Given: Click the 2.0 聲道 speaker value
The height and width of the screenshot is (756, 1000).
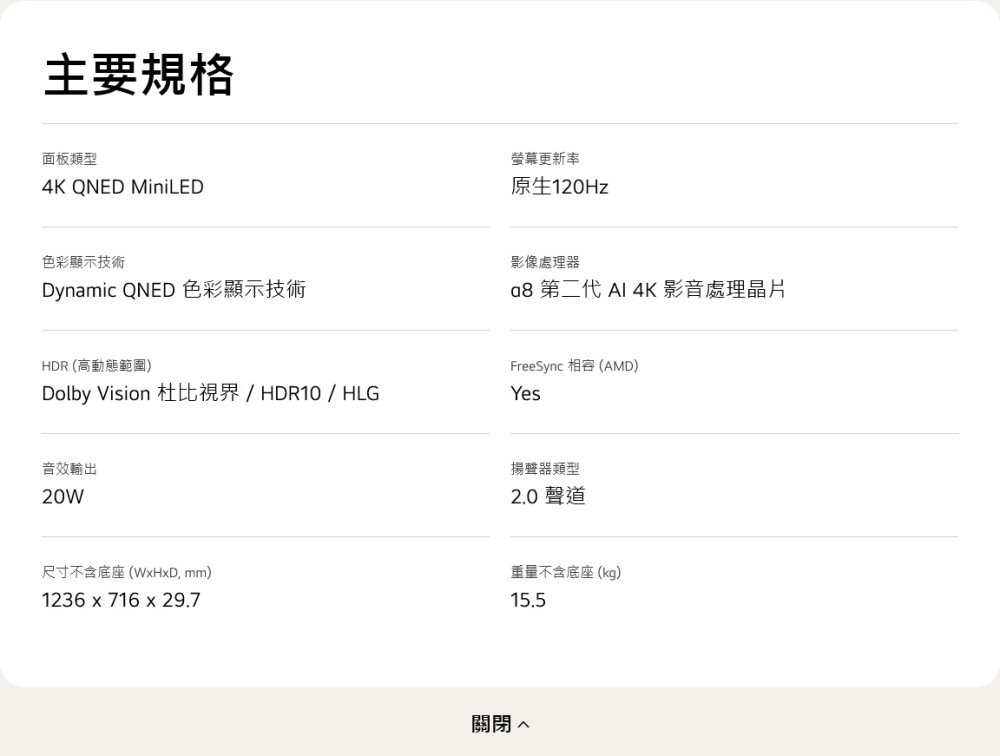Looking at the screenshot, I should click(x=547, y=497).
